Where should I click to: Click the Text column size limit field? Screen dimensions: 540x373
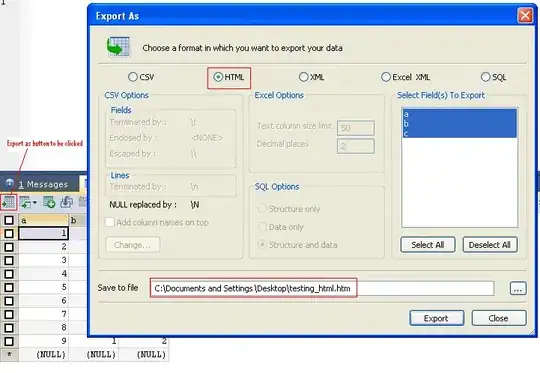point(356,128)
